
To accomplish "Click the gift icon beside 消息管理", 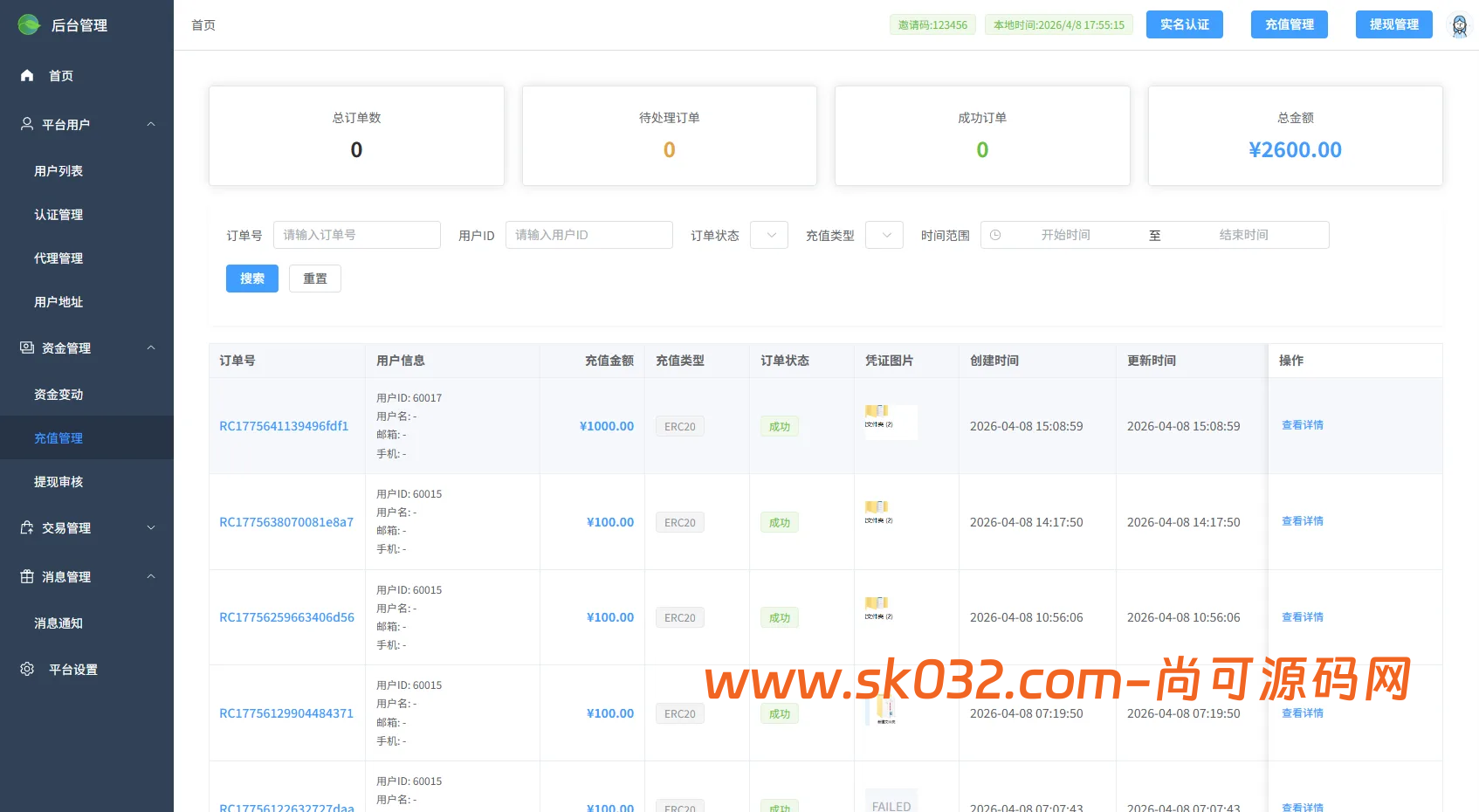I will click(27, 576).
